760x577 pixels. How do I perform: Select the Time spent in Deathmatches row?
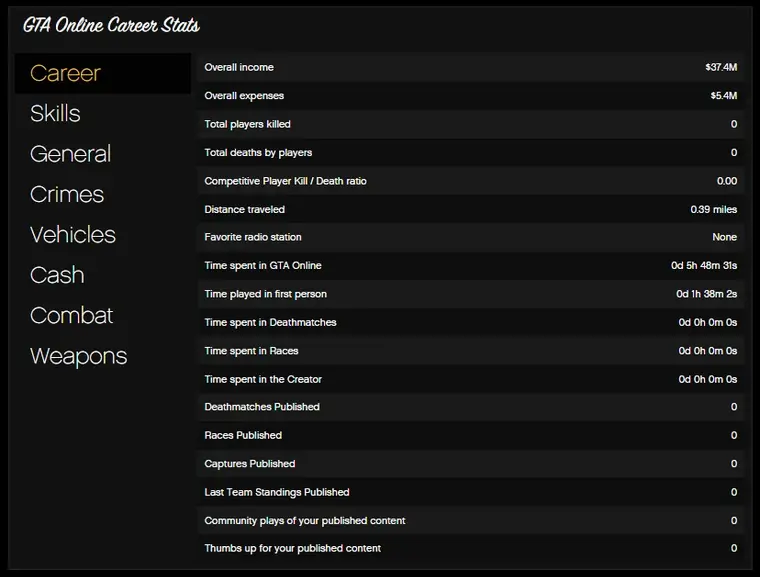470,322
